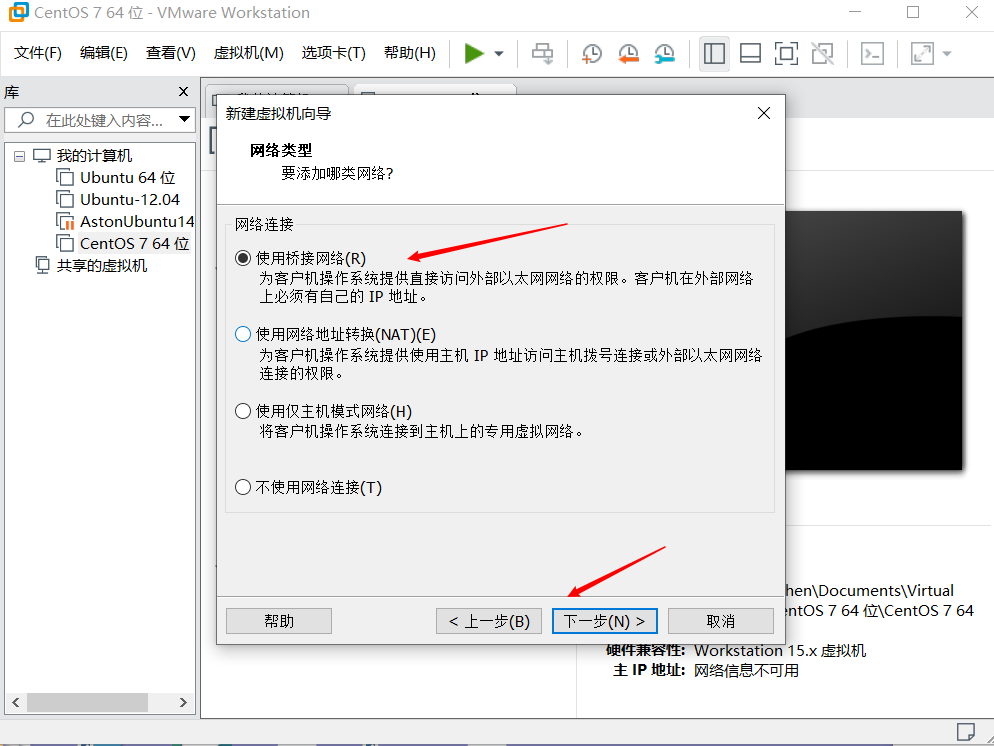Select the Ubuntu 64 位 virtual machine
994x746 pixels.
[127, 177]
